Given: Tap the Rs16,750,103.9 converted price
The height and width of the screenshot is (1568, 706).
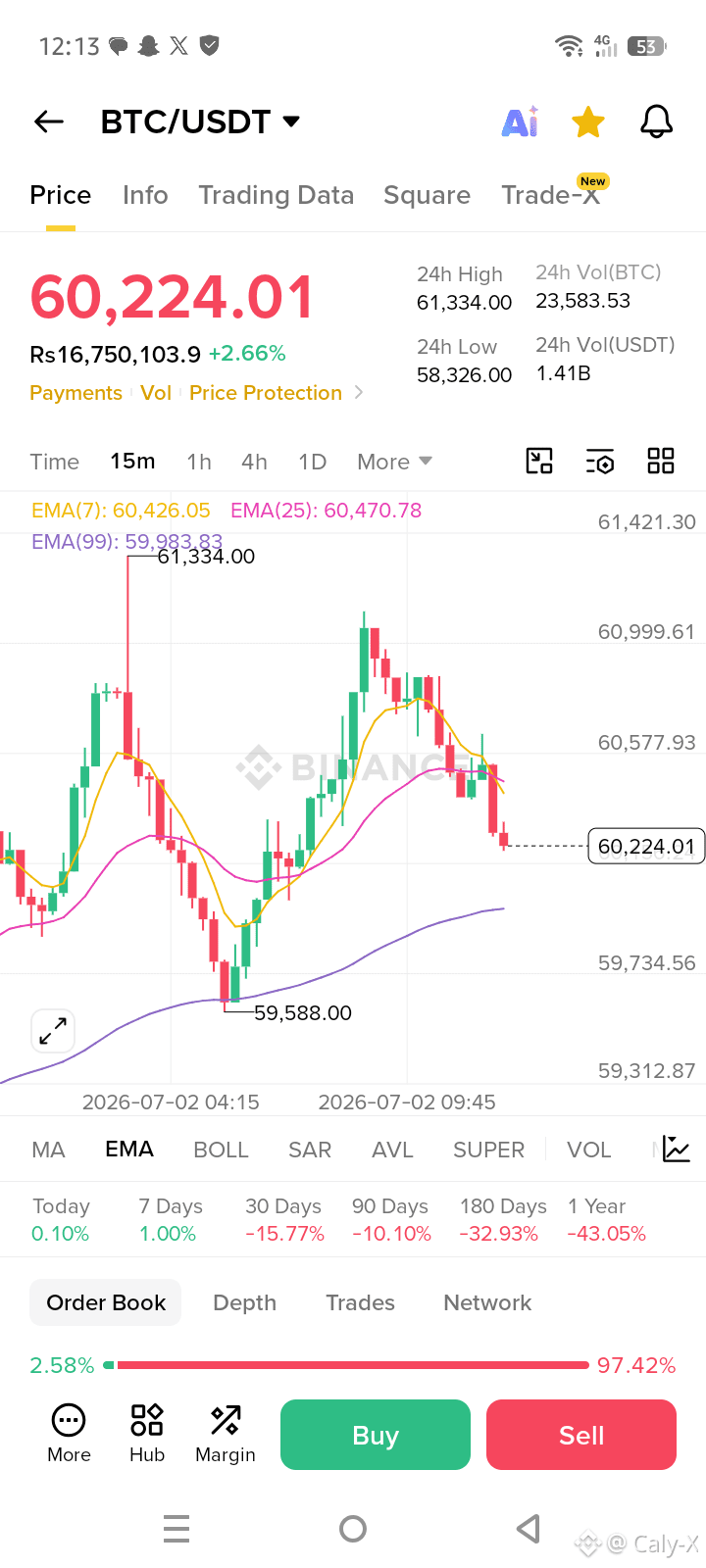Looking at the screenshot, I should pos(116,354).
